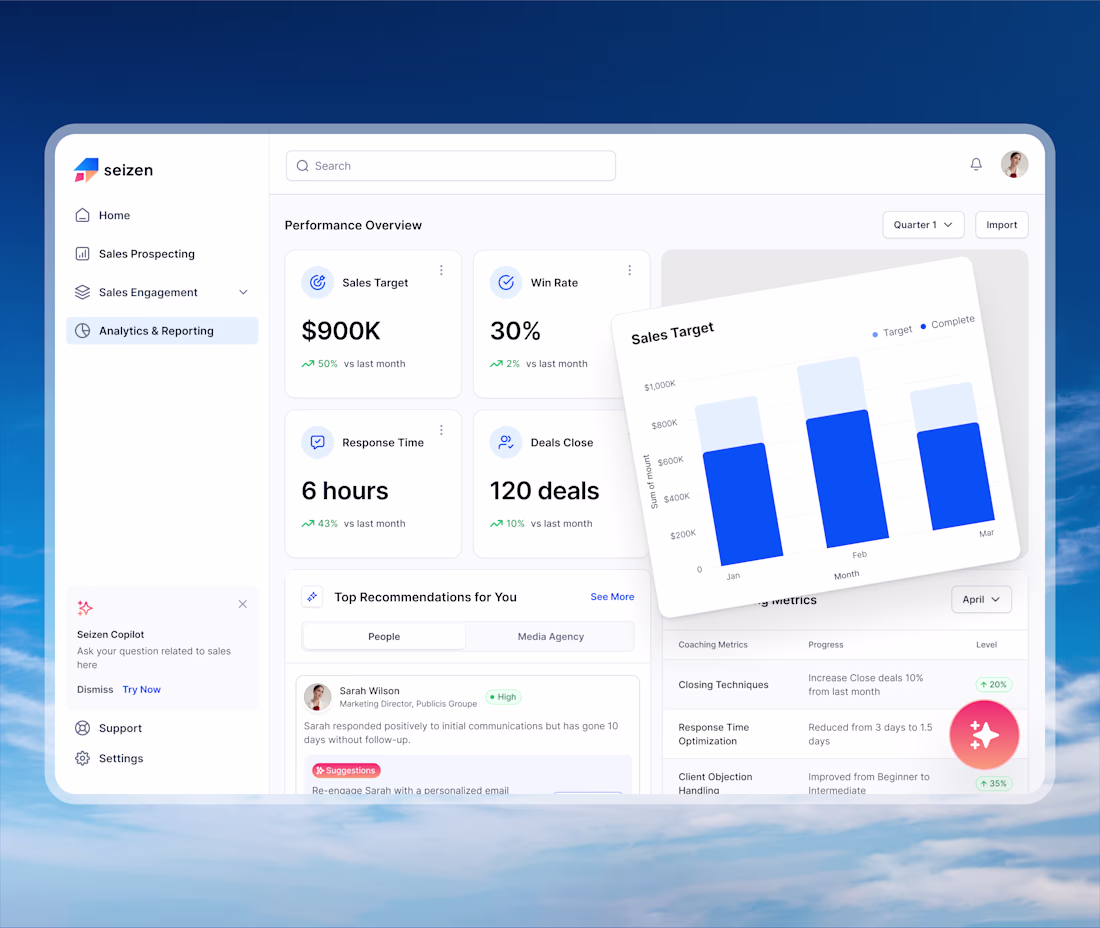Click the Response Time chat icon
1100x928 pixels.
(318, 443)
